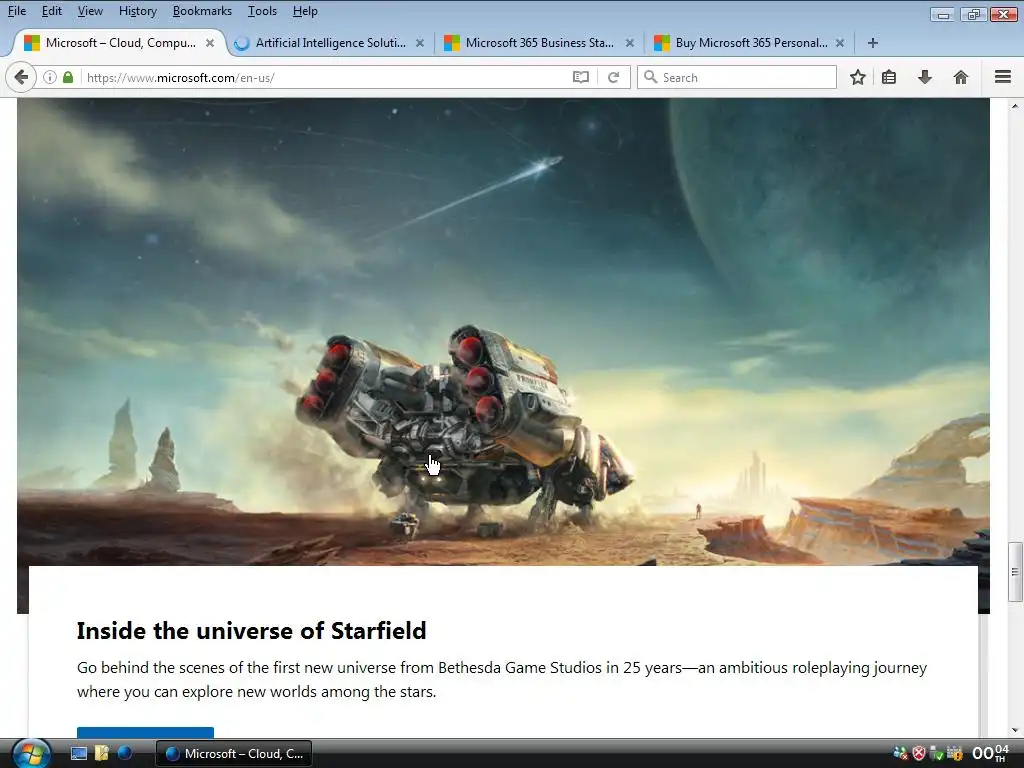Click the Starfield spaceship hero image

tap(503, 333)
